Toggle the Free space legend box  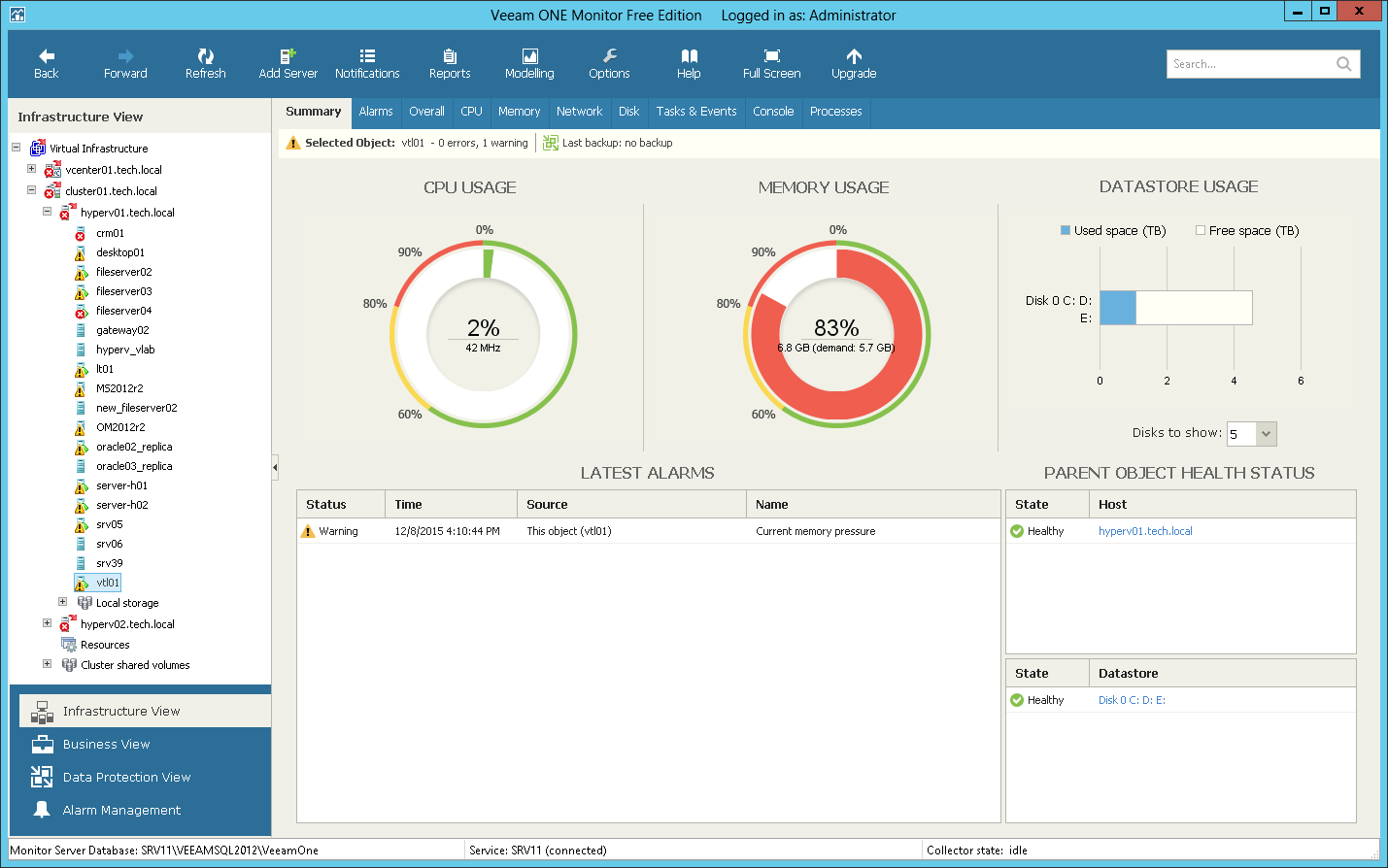(x=1201, y=231)
